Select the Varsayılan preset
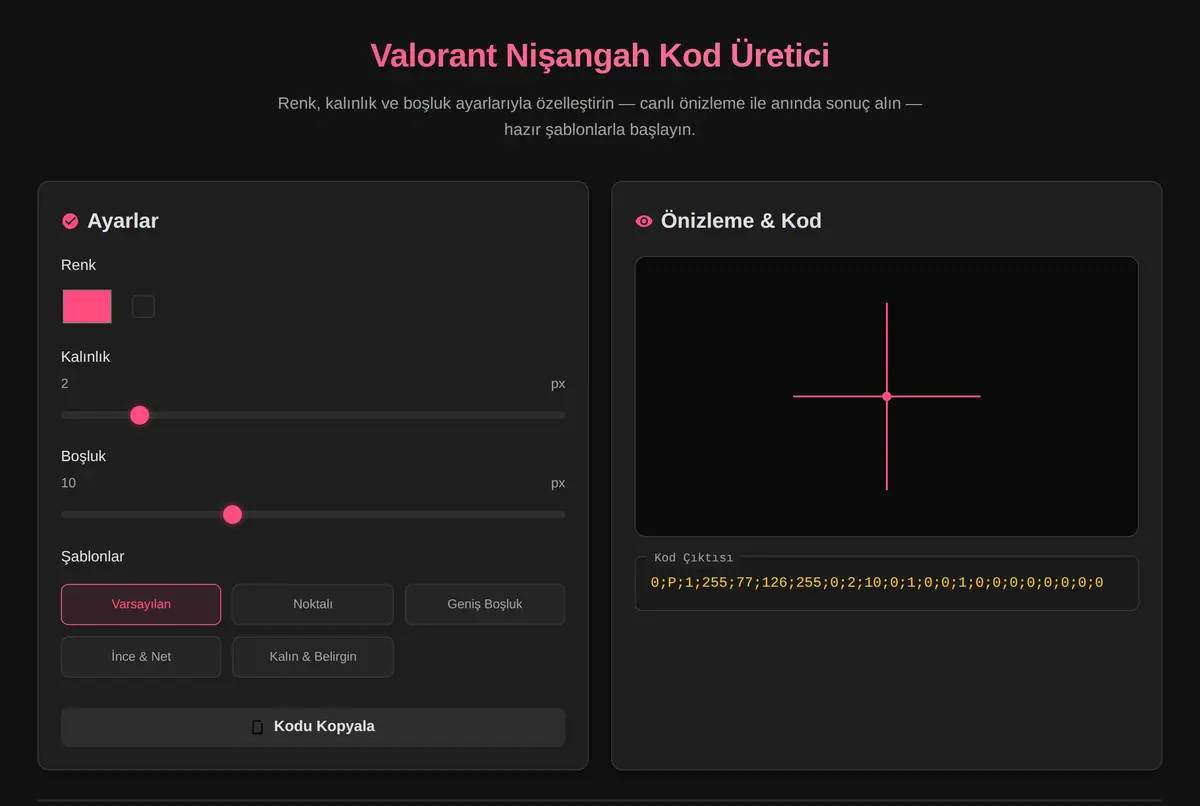 coord(141,604)
